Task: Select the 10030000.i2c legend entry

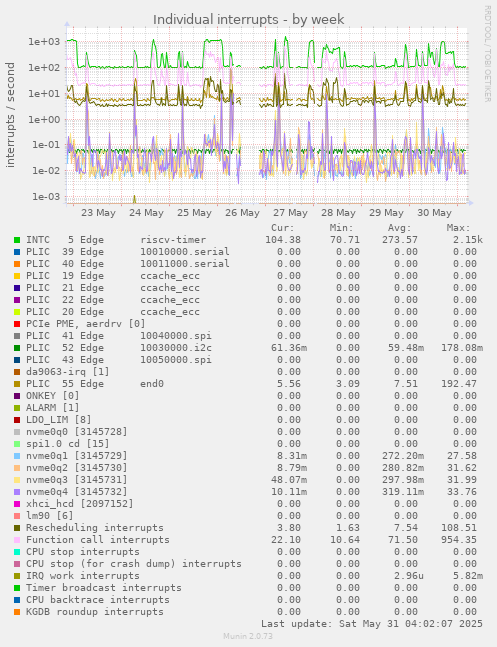Action: coord(119,348)
